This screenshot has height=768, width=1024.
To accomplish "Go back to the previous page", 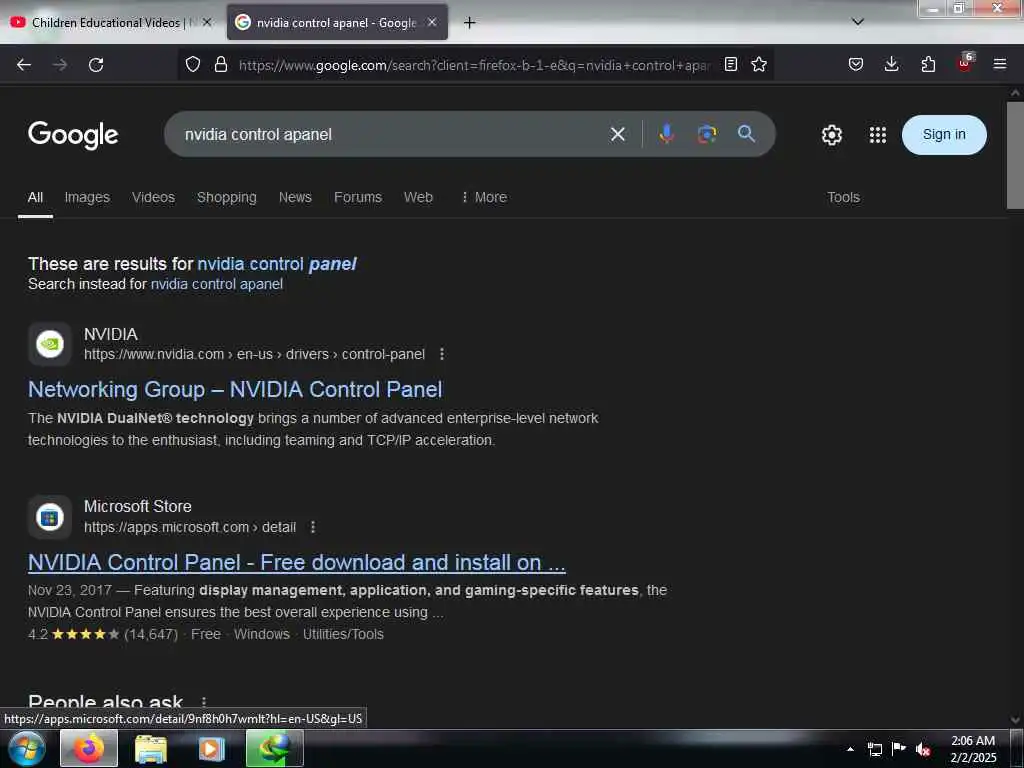I will pyautogui.click(x=24, y=65).
